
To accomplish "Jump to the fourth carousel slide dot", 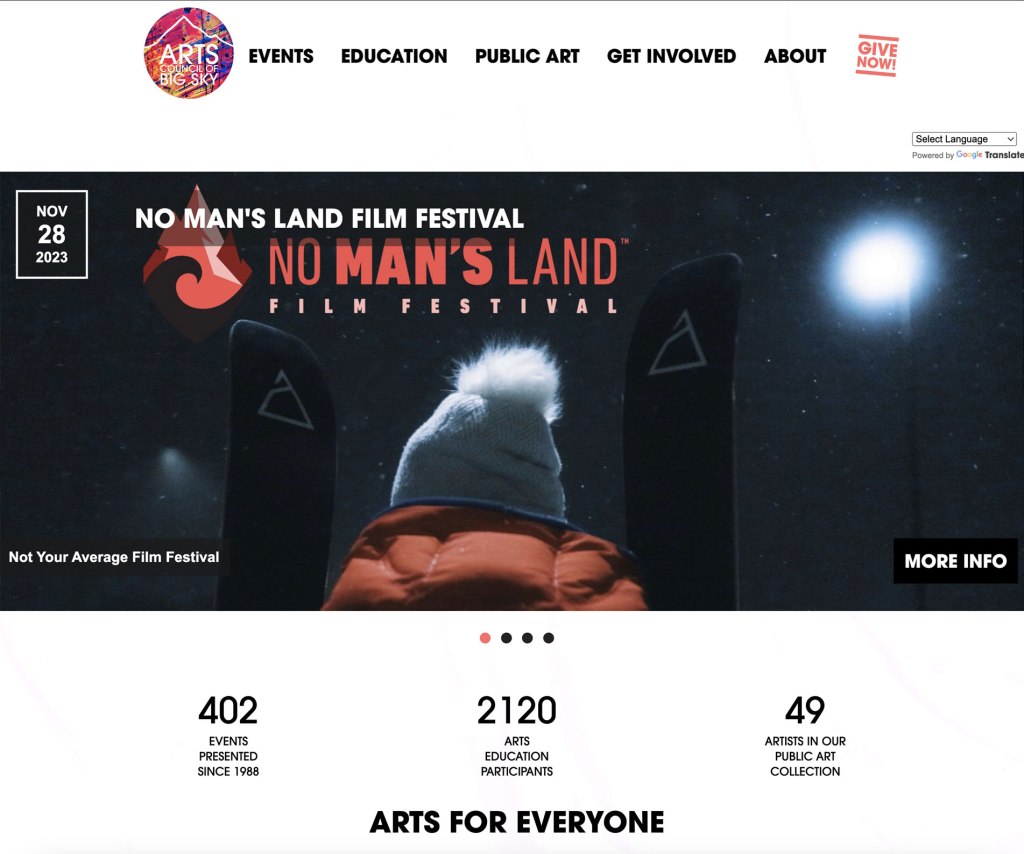I will (549, 638).
